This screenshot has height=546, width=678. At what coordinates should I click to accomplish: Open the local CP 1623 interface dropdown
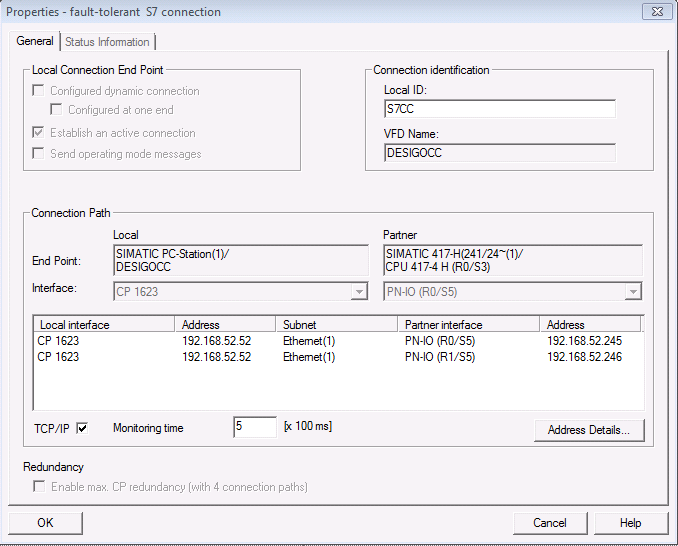[x=359, y=291]
